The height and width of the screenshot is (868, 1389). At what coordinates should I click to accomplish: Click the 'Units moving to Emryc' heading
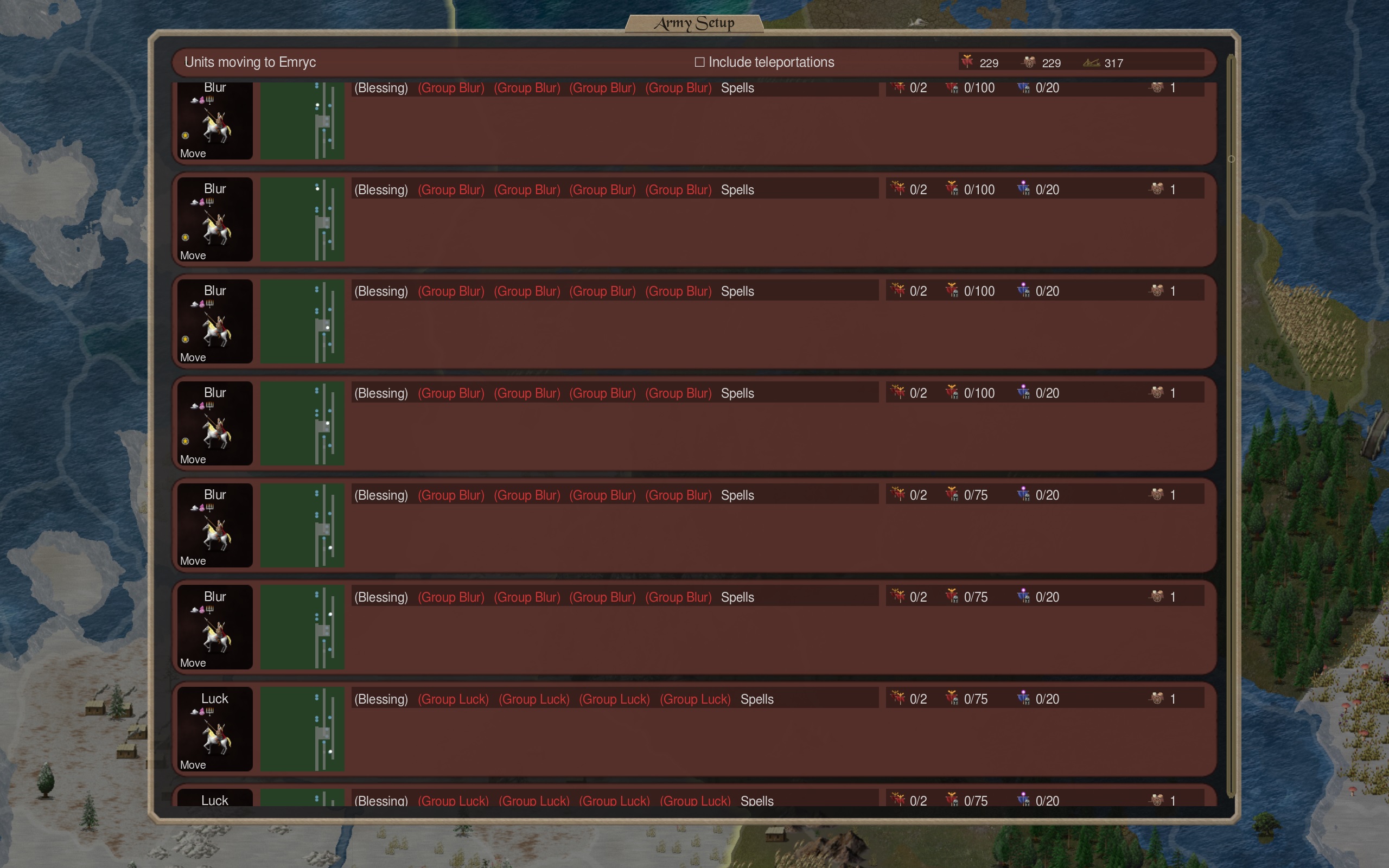pyautogui.click(x=250, y=62)
